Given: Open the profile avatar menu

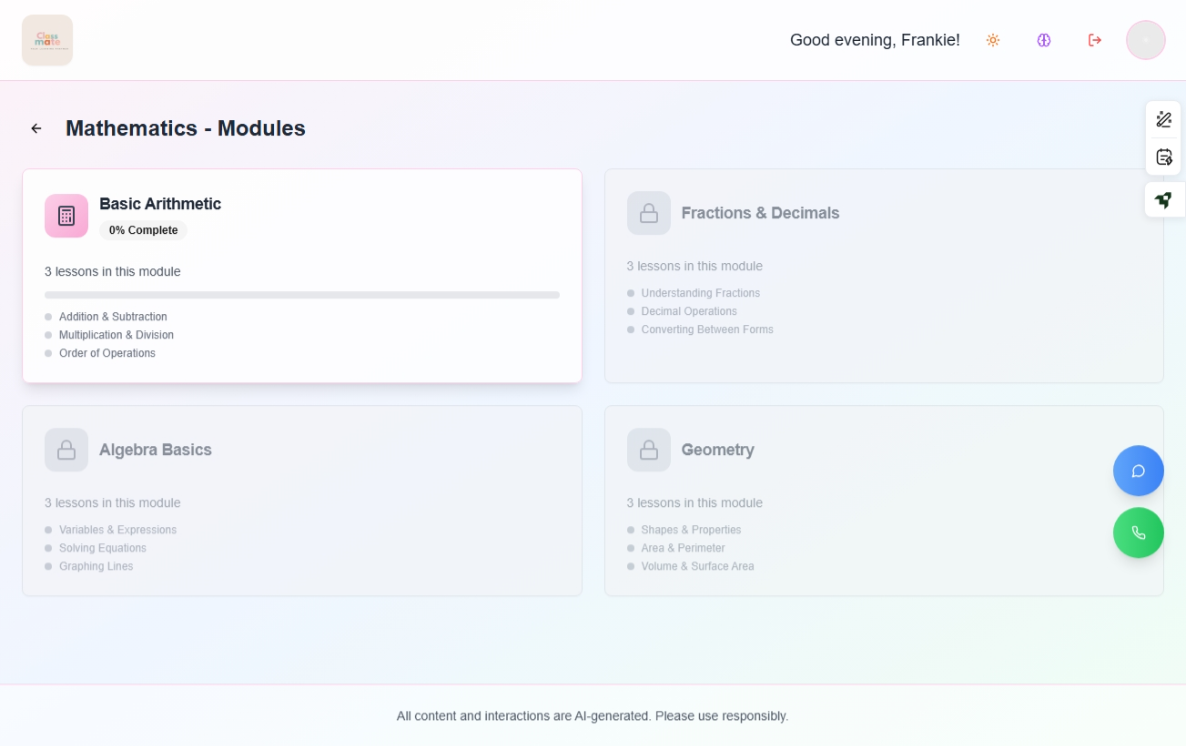Looking at the screenshot, I should 1145,40.
